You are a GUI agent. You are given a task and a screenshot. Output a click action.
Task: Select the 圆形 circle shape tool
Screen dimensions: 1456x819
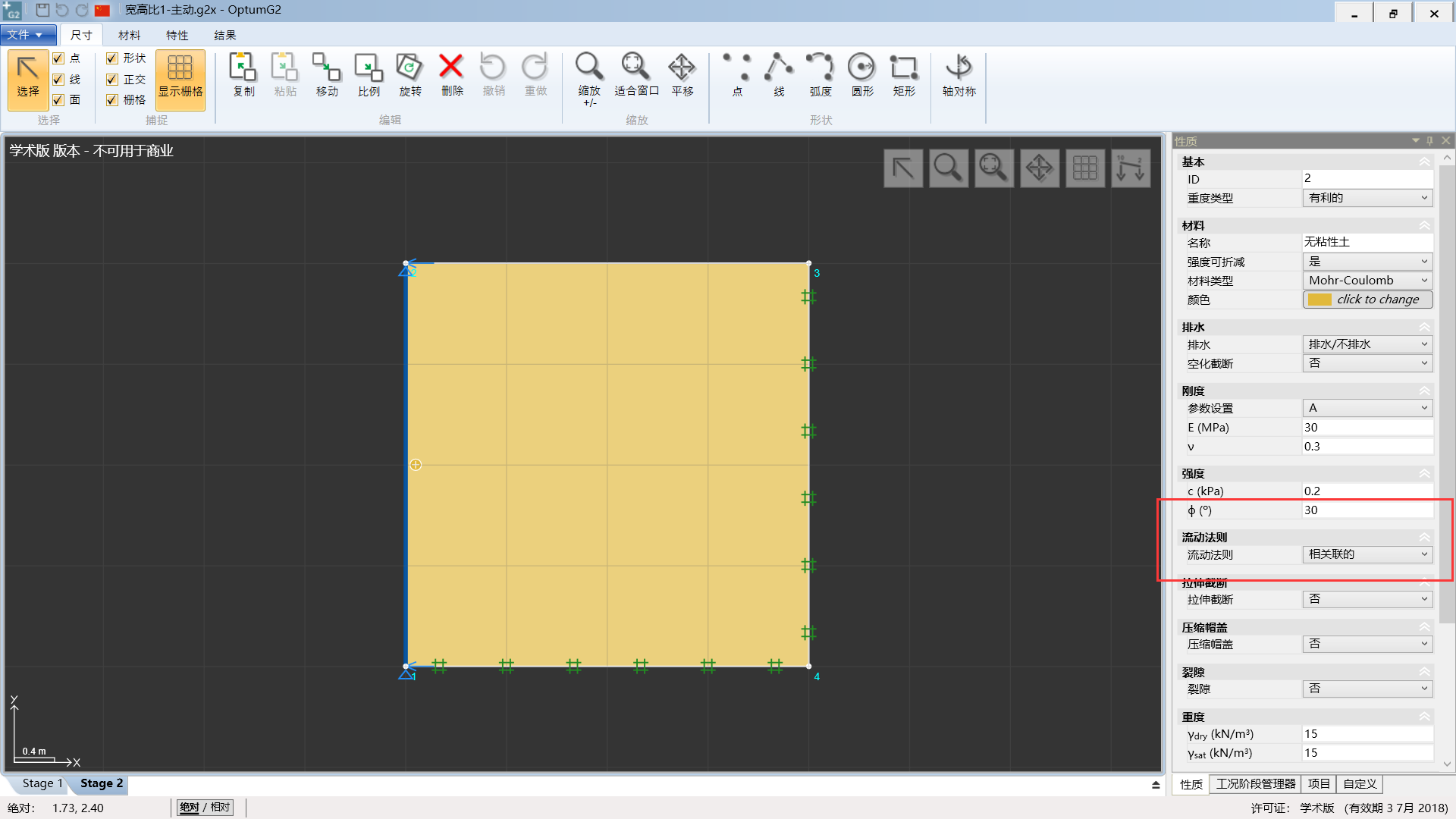(x=862, y=76)
